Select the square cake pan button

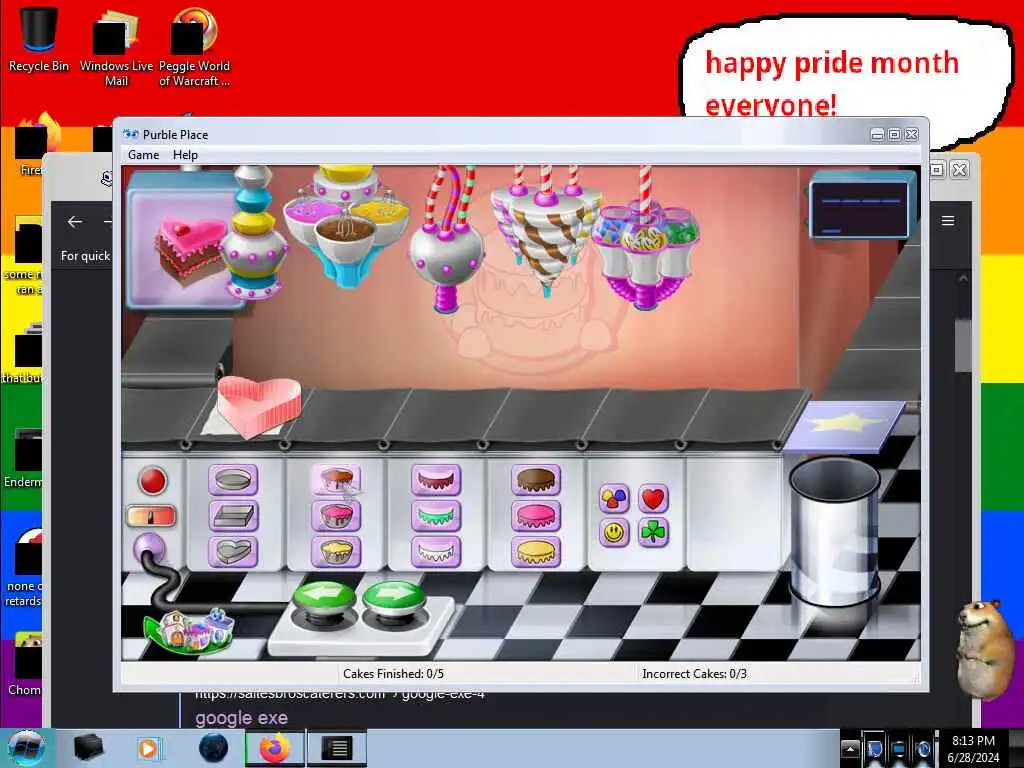233,516
